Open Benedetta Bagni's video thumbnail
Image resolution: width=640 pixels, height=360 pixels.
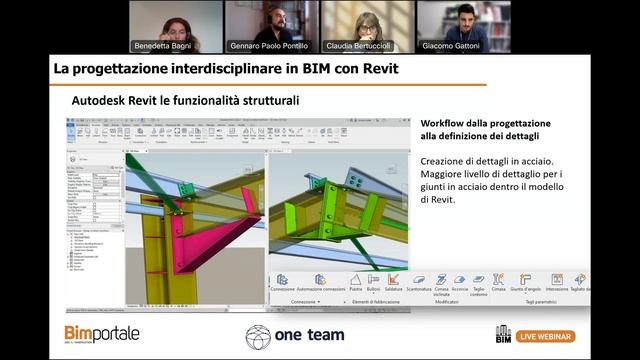176,27
